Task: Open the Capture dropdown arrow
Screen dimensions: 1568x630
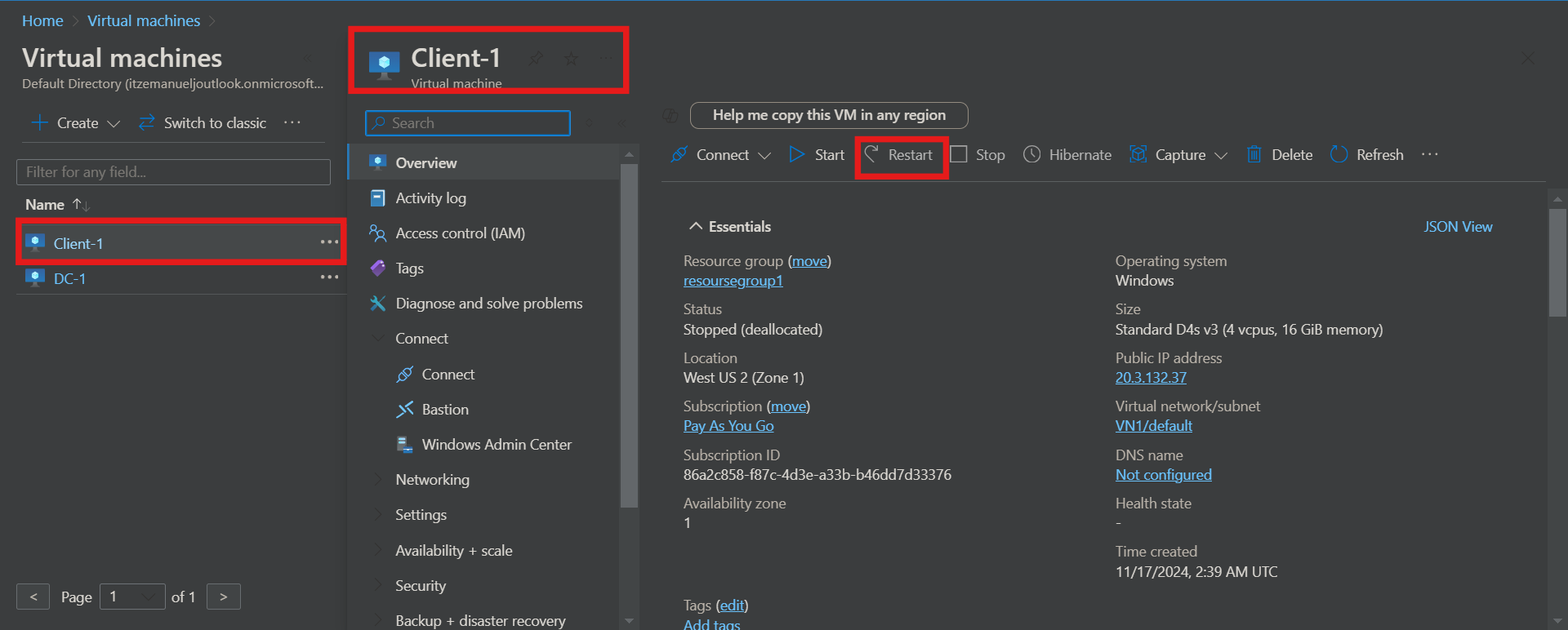Action: pyautogui.click(x=1221, y=155)
